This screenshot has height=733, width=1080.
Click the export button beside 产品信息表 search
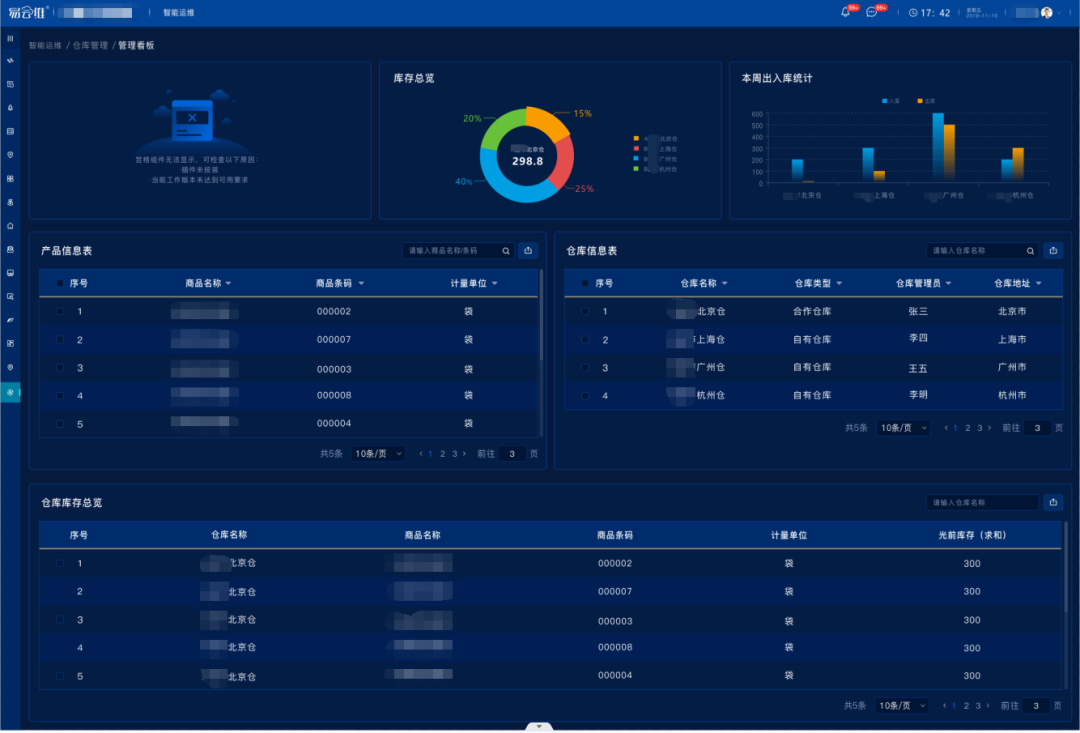tap(528, 251)
